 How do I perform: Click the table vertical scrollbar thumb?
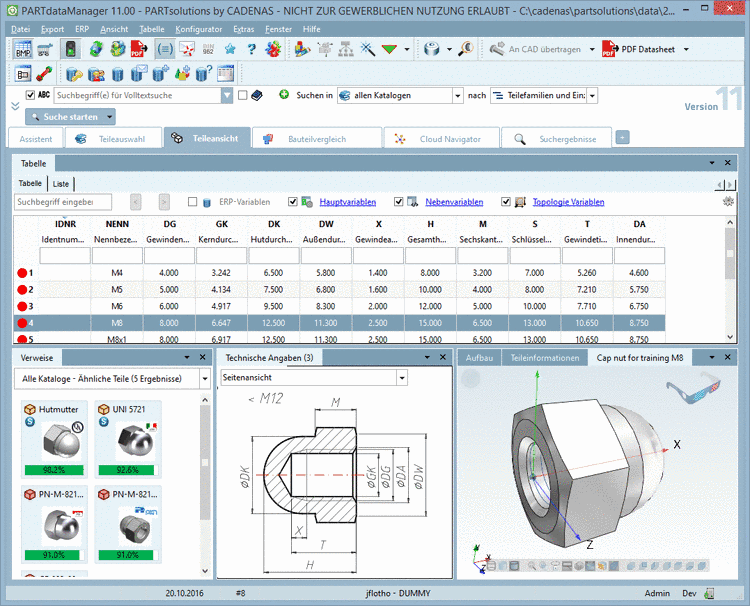[730, 253]
